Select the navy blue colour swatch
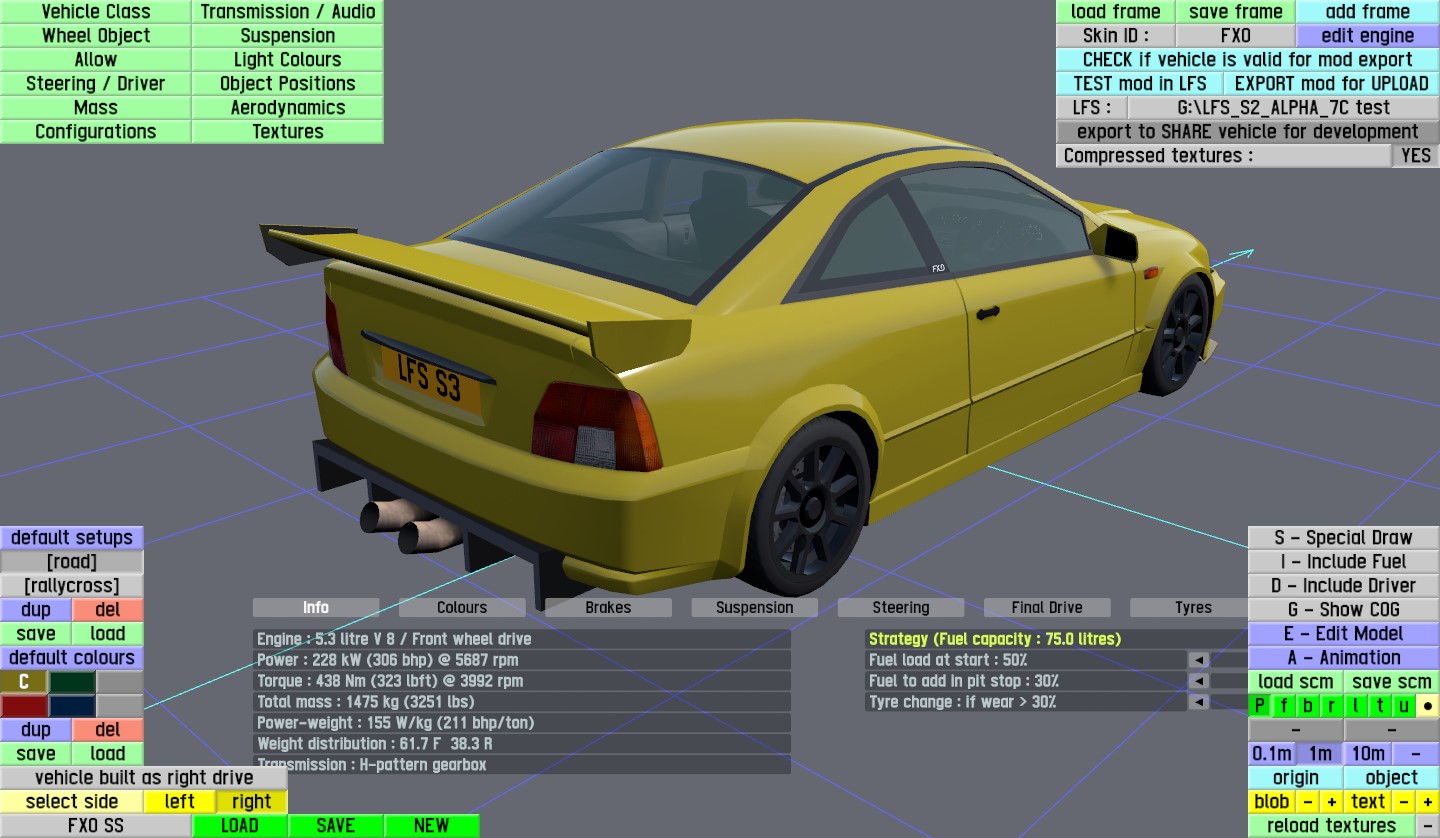 (x=72, y=706)
